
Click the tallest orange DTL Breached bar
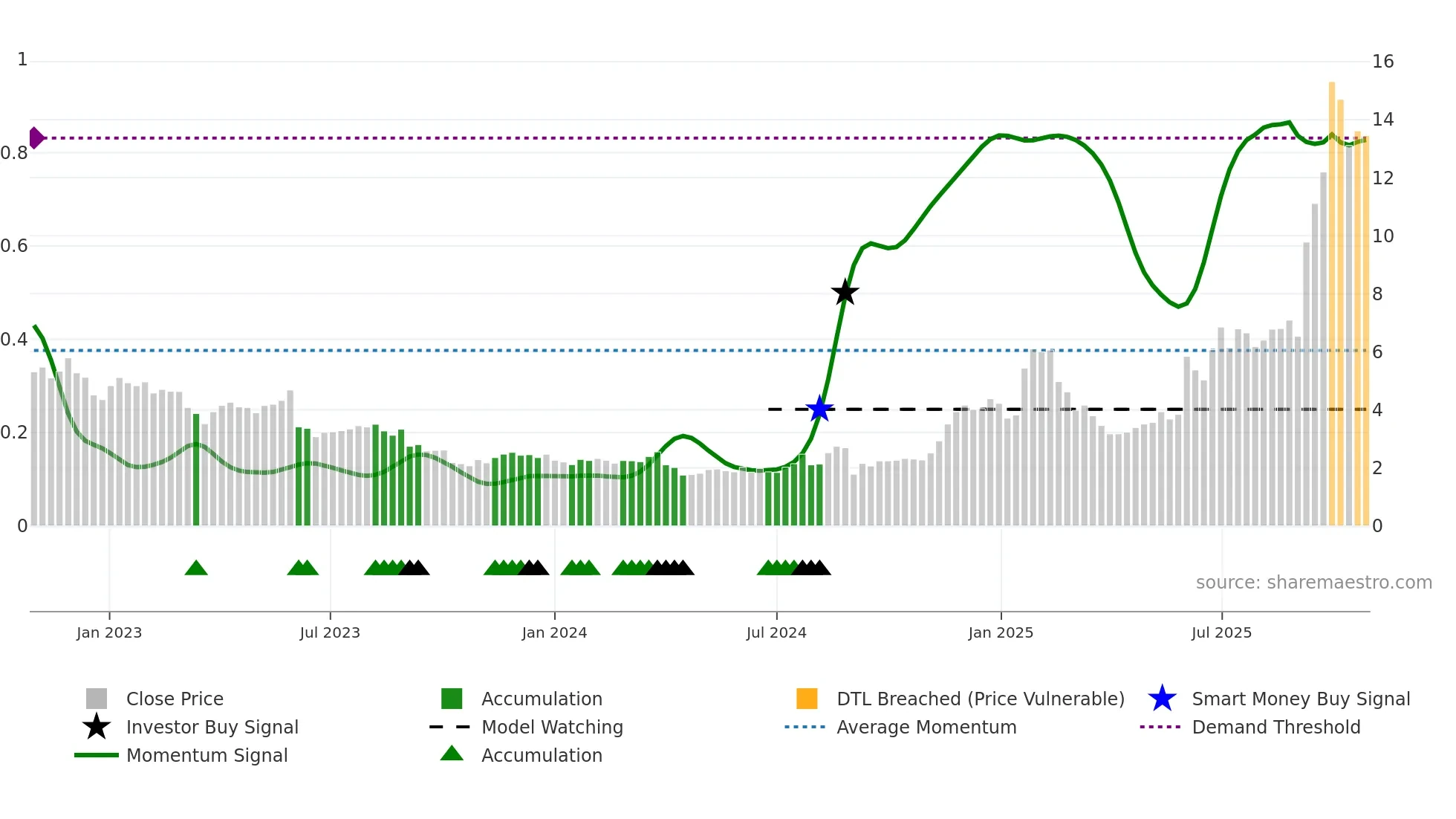click(x=1332, y=297)
